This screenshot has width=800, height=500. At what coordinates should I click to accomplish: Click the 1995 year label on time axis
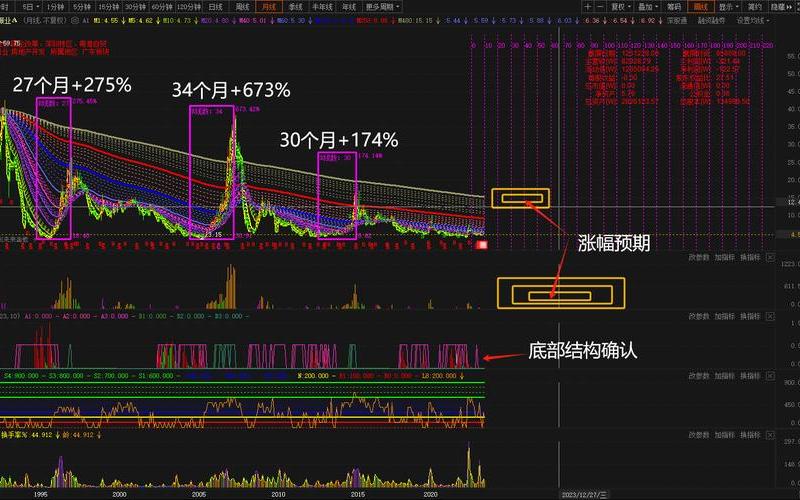coord(40,494)
